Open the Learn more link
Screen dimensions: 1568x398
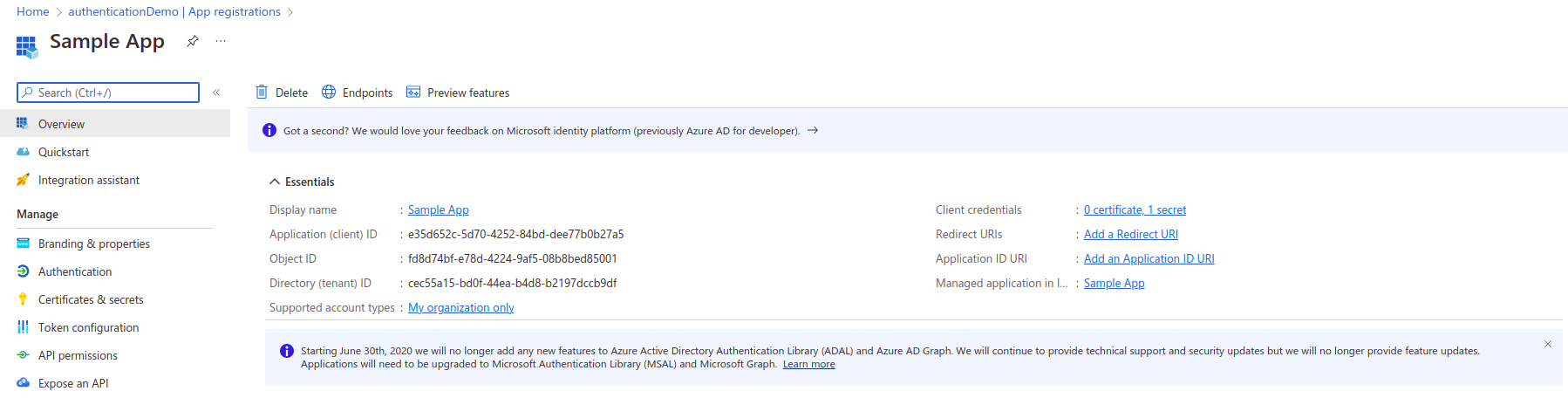(x=808, y=364)
